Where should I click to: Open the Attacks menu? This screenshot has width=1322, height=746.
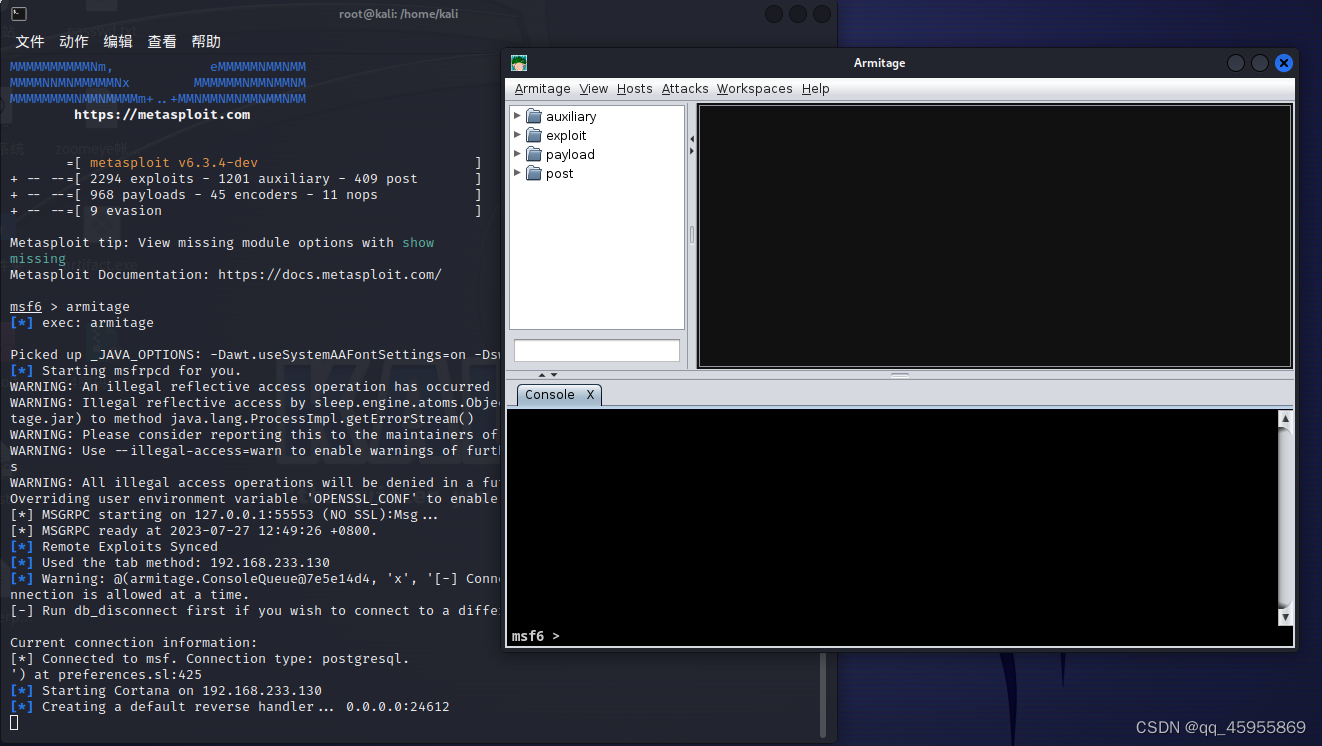685,89
